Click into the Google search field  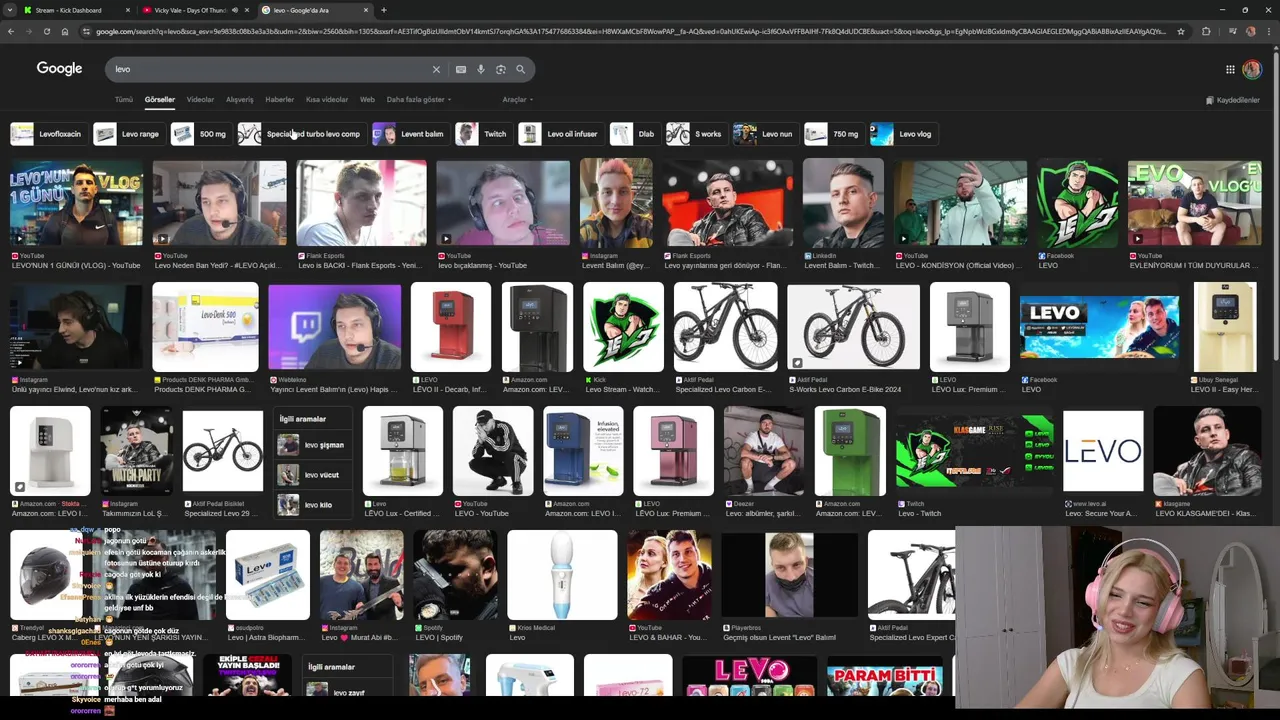[270, 69]
